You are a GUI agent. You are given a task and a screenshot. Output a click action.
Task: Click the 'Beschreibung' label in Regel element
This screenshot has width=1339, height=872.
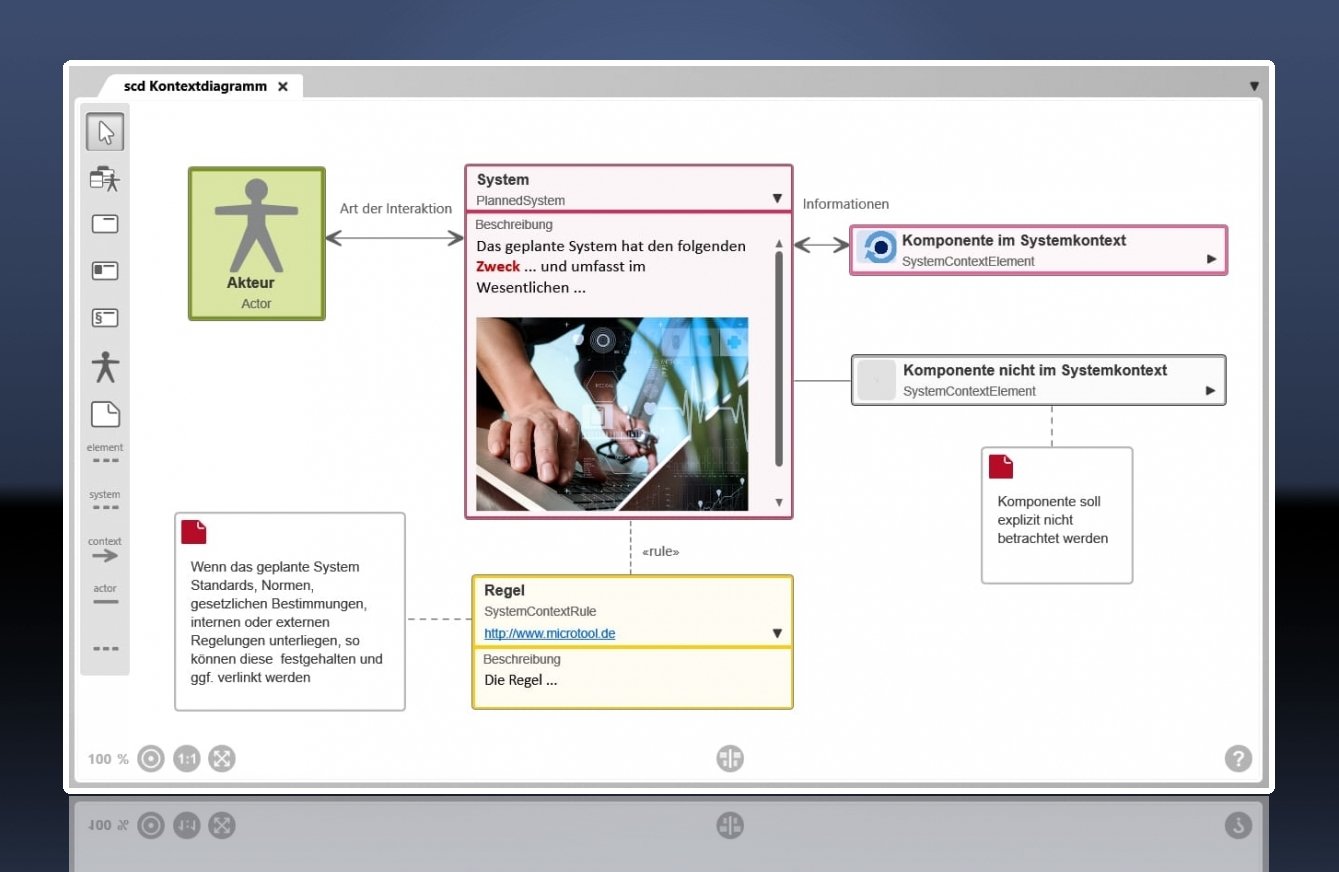[522, 659]
